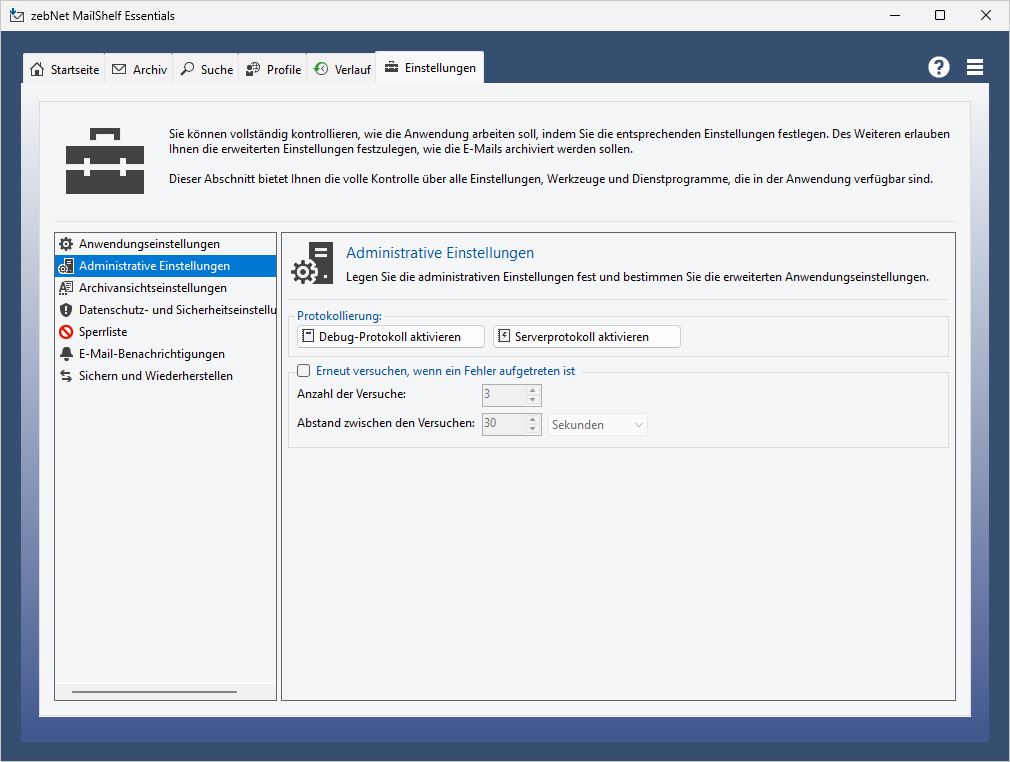Enable the Erneut versuchen checkbox

304,371
